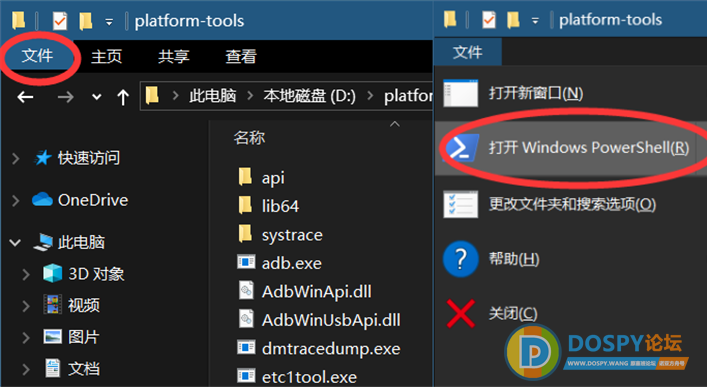
Task: Switch to the 主页 ribbon tab
Action: 106,56
